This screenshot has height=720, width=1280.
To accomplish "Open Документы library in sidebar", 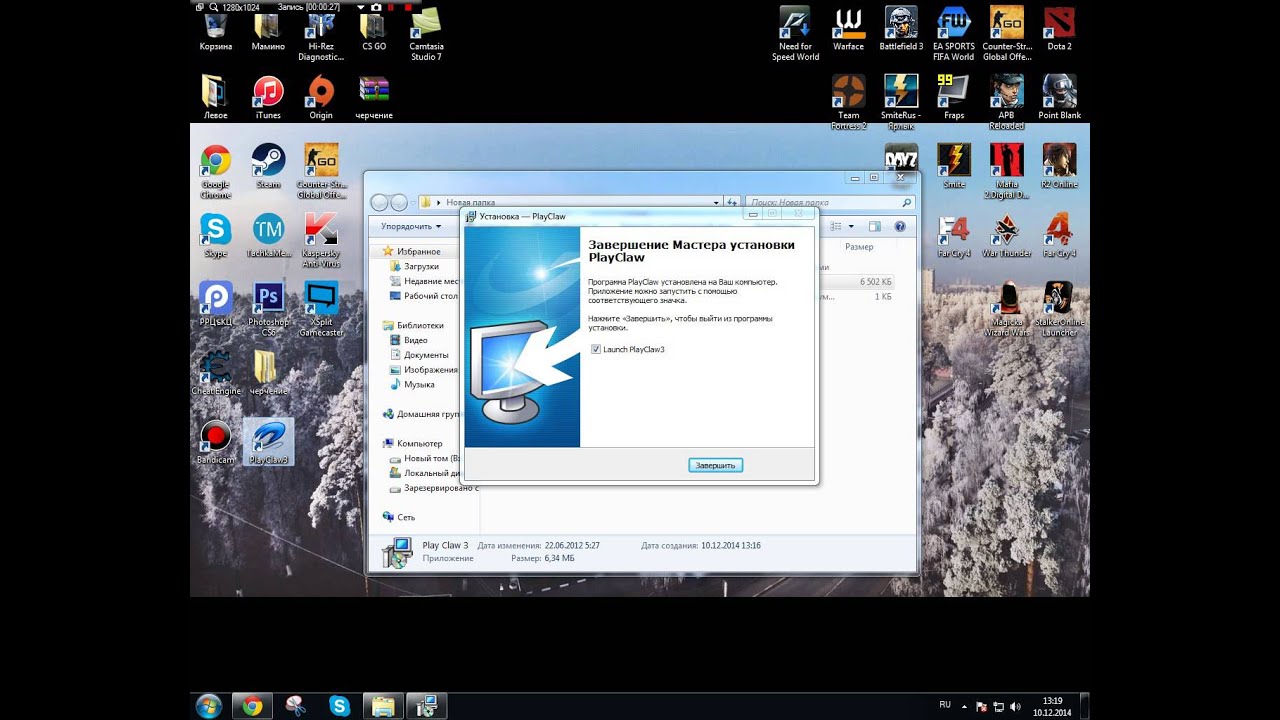I will coord(425,355).
